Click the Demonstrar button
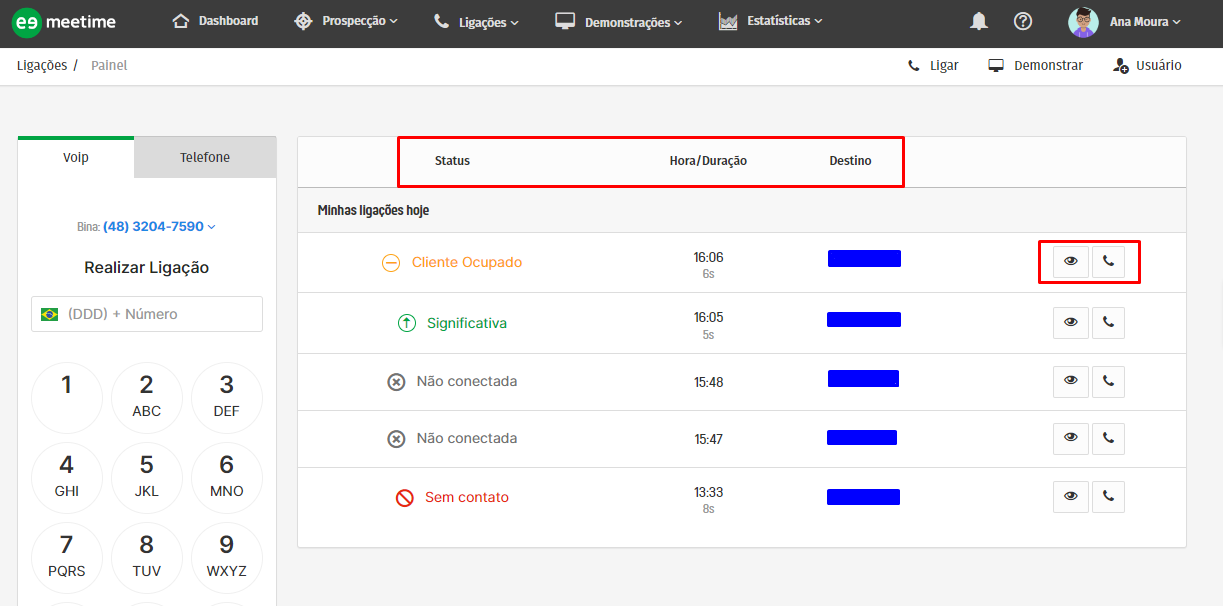The height and width of the screenshot is (606, 1223). [x=1036, y=65]
